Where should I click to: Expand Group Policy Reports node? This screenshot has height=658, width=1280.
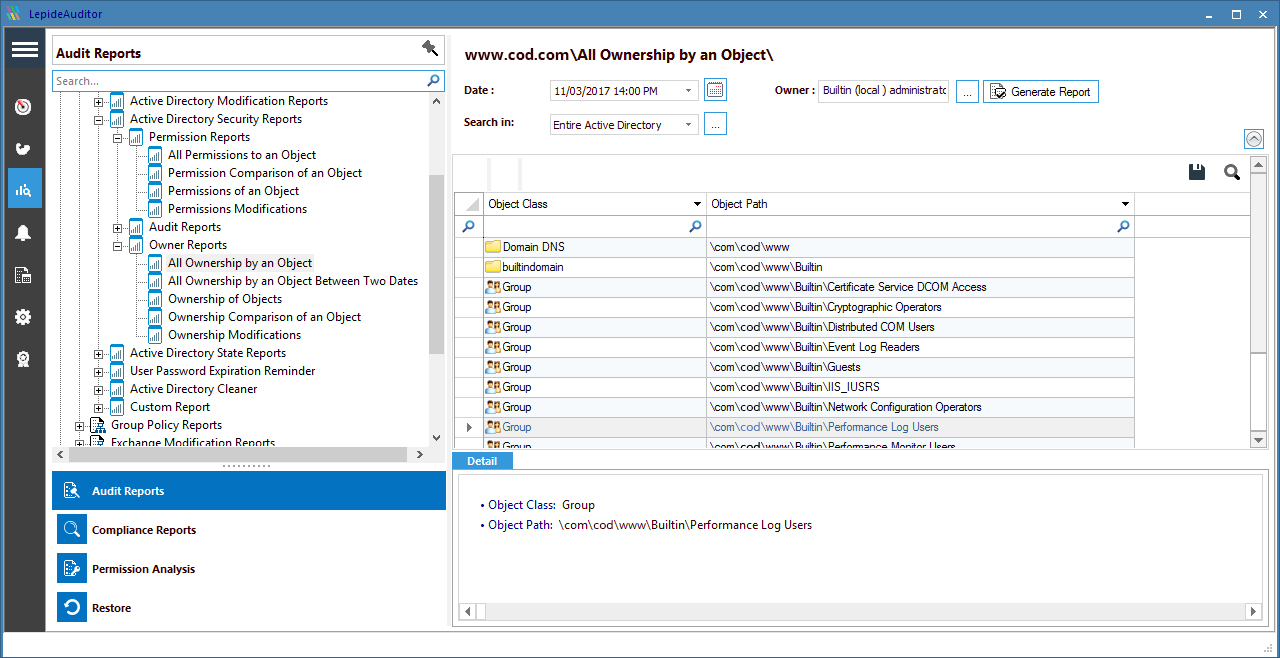click(x=80, y=425)
